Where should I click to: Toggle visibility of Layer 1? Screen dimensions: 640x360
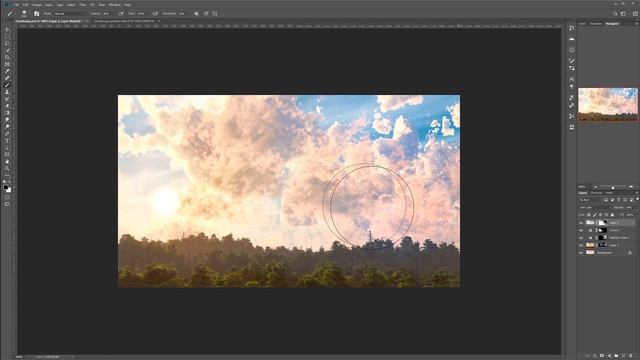581,245
